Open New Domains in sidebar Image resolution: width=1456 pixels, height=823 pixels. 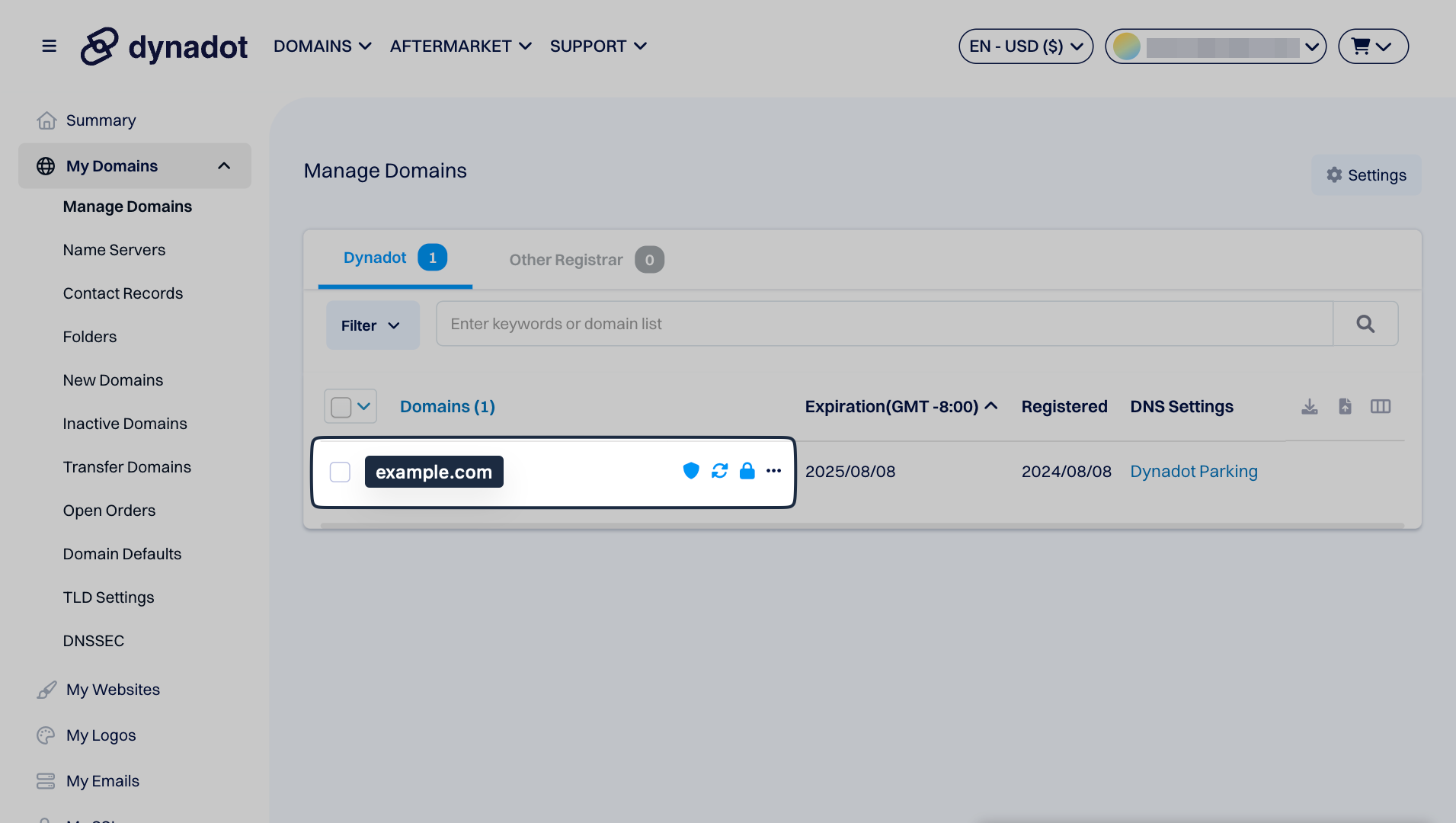pos(113,380)
